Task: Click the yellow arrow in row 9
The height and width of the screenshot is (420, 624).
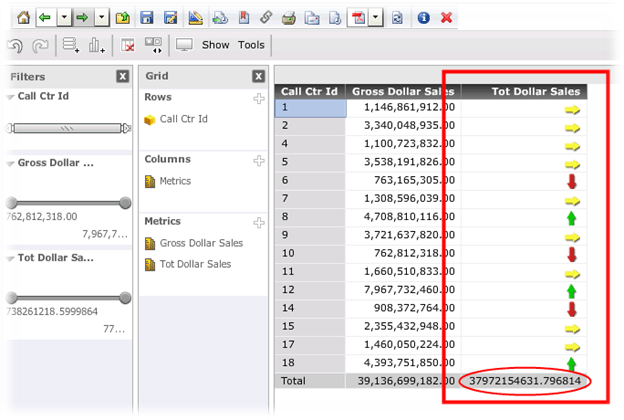Action: pyautogui.click(x=572, y=238)
